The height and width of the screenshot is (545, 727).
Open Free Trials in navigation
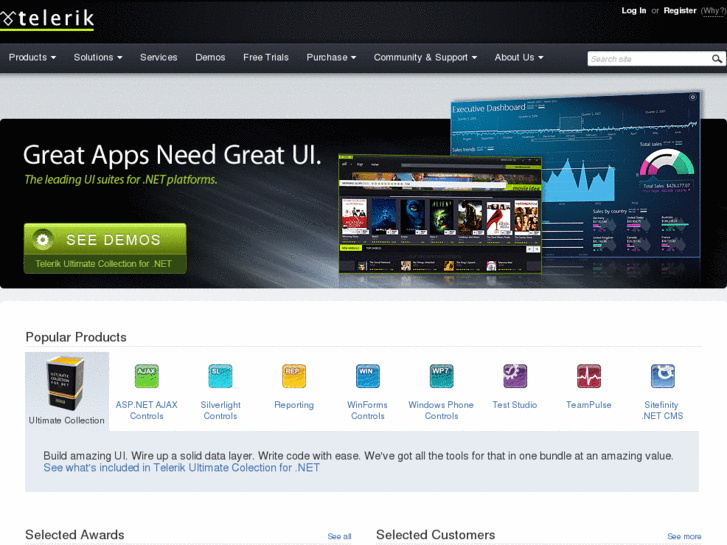pos(266,58)
